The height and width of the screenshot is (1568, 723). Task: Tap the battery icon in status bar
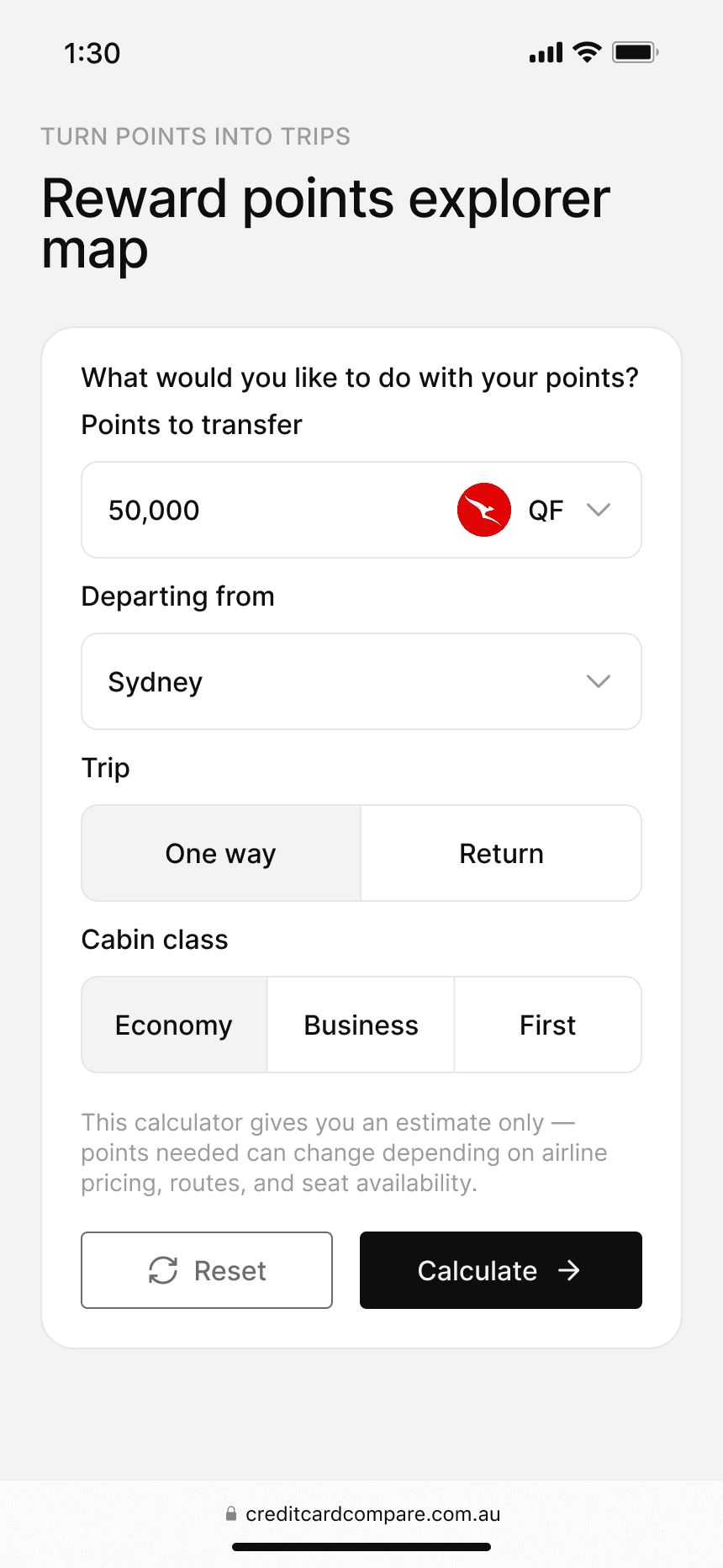pyautogui.click(x=635, y=52)
